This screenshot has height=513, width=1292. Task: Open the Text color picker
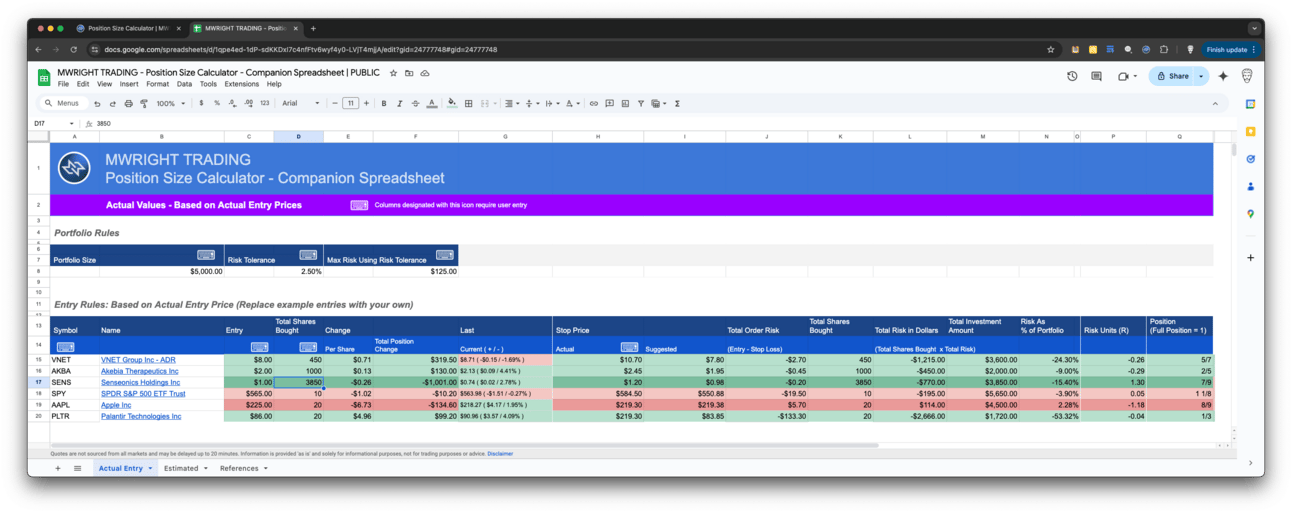point(431,103)
